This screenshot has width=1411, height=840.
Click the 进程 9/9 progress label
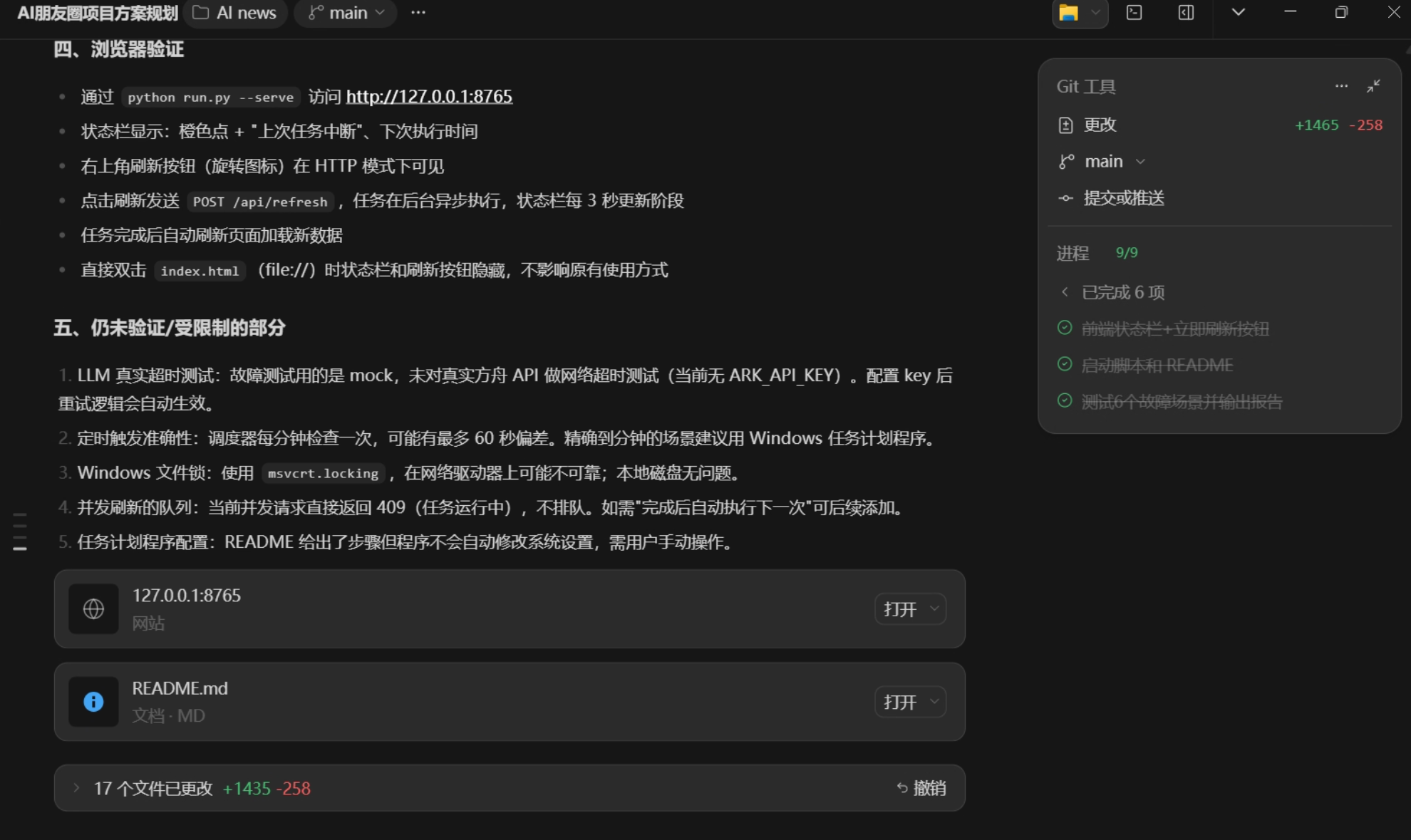point(1097,253)
